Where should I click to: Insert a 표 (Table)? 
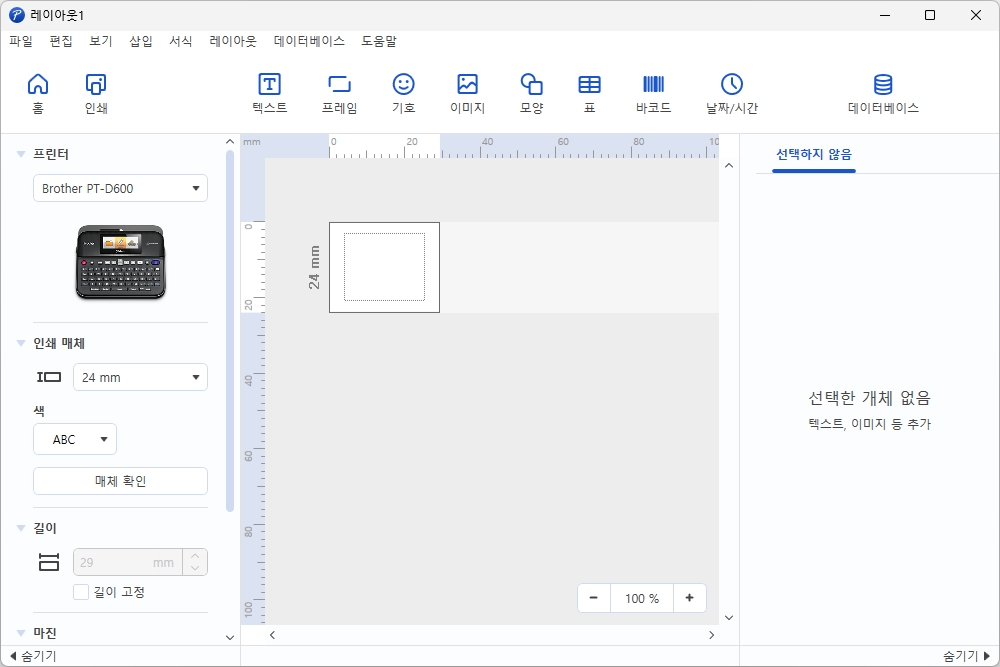(589, 93)
